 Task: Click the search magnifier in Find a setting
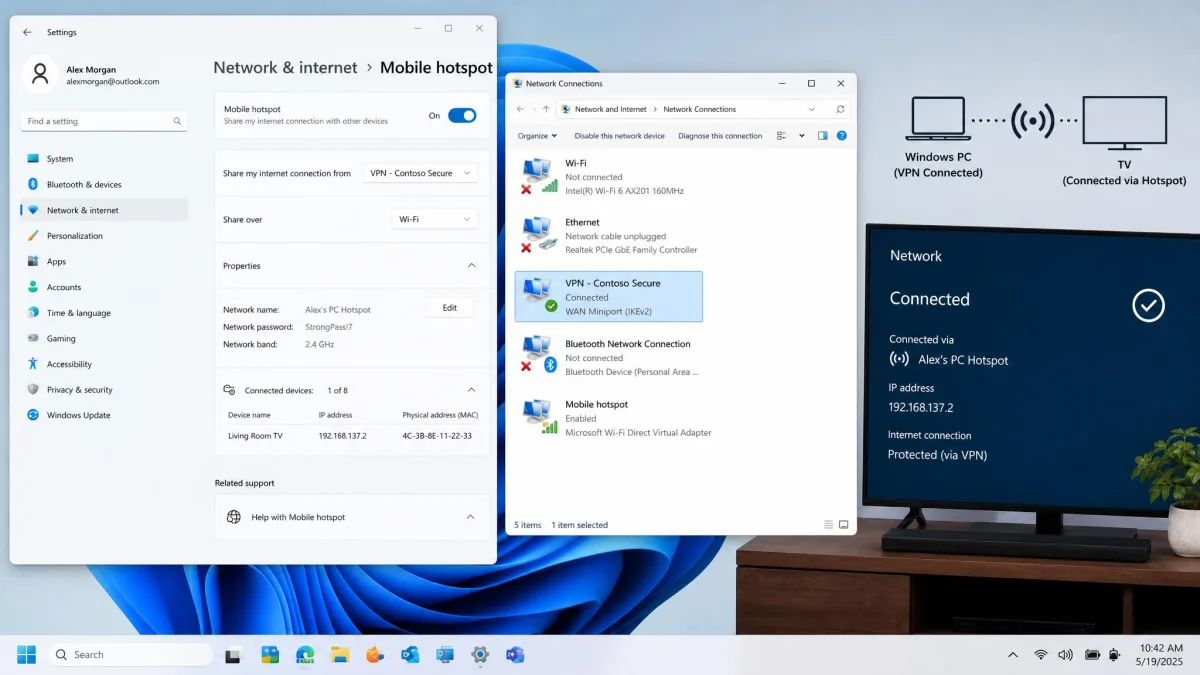click(178, 121)
